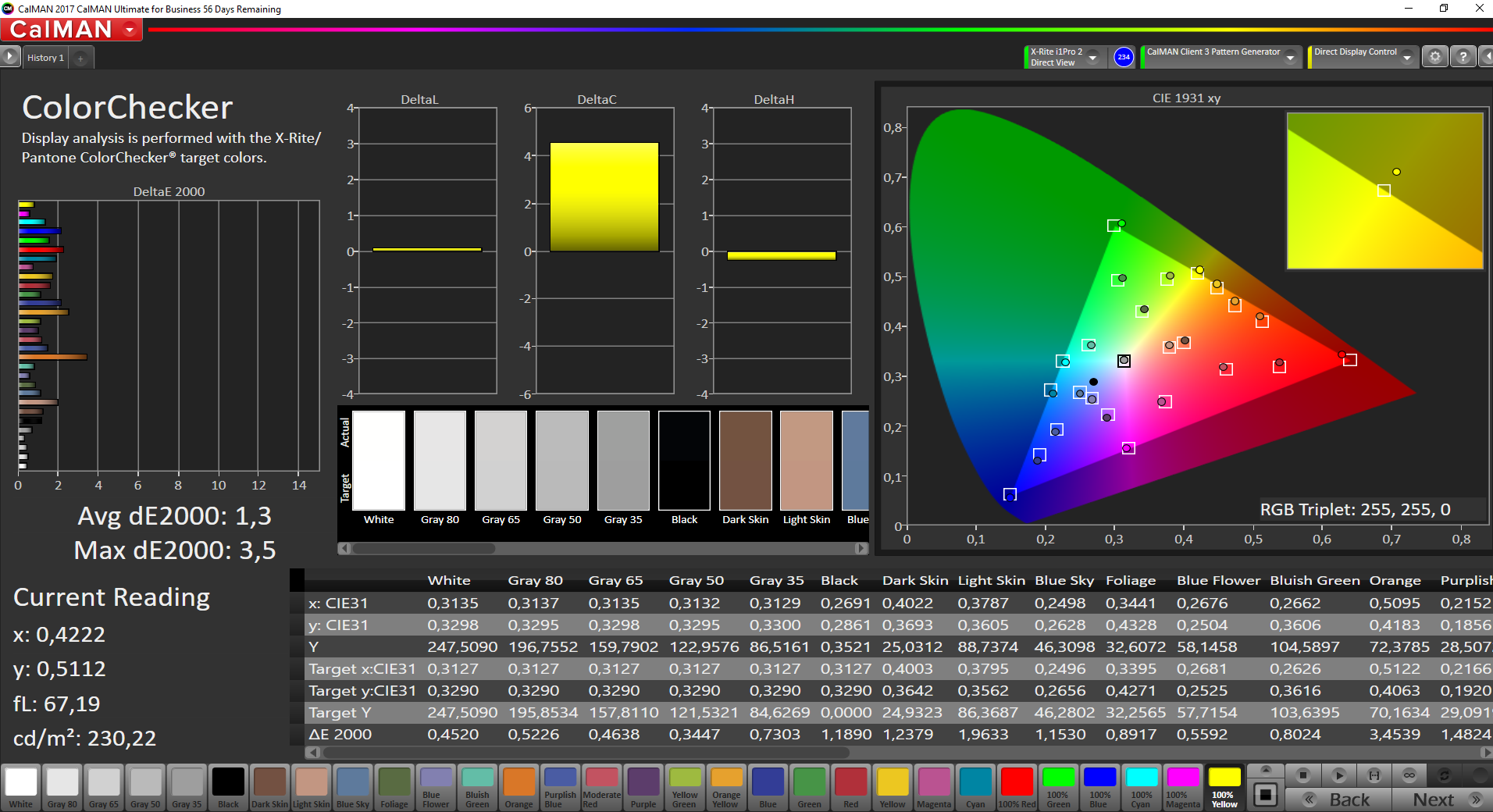Click the Black column header in table

click(839, 580)
